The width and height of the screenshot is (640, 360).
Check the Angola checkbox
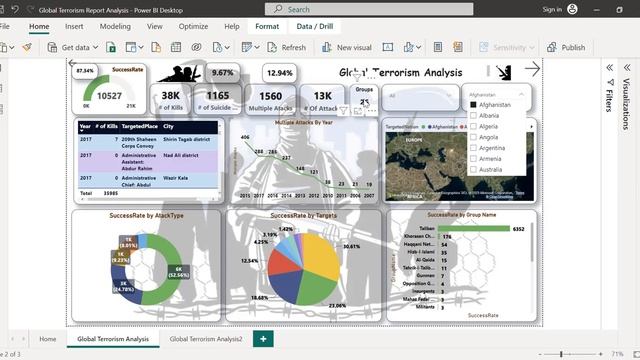click(x=473, y=137)
